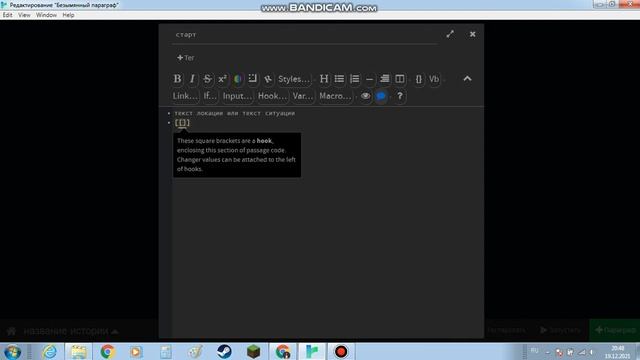Open the Help menu
Image resolution: width=640 pixels, height=360 pixels.
(68, 15)
